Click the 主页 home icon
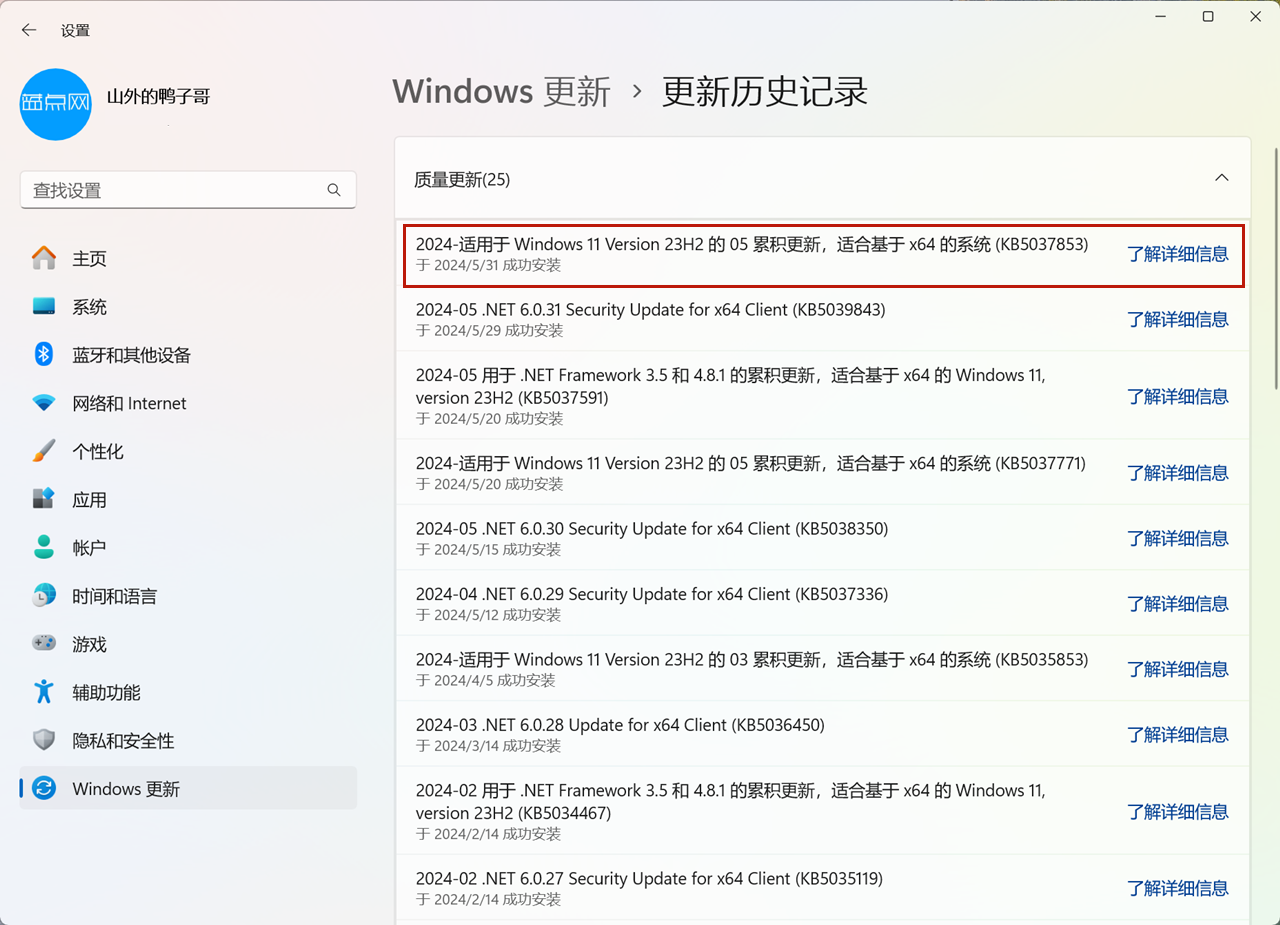The image size is (1280, 925). click(44, 258)
